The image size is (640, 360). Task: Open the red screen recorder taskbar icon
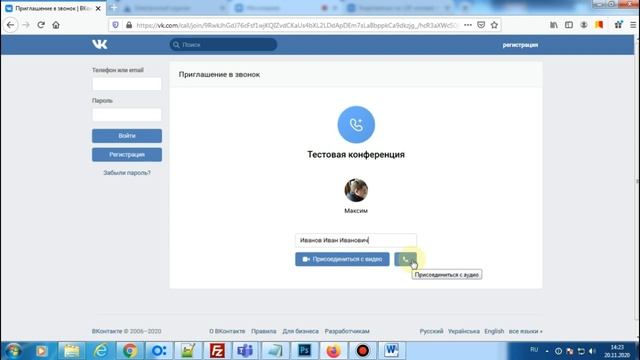[x=362, y=351]
